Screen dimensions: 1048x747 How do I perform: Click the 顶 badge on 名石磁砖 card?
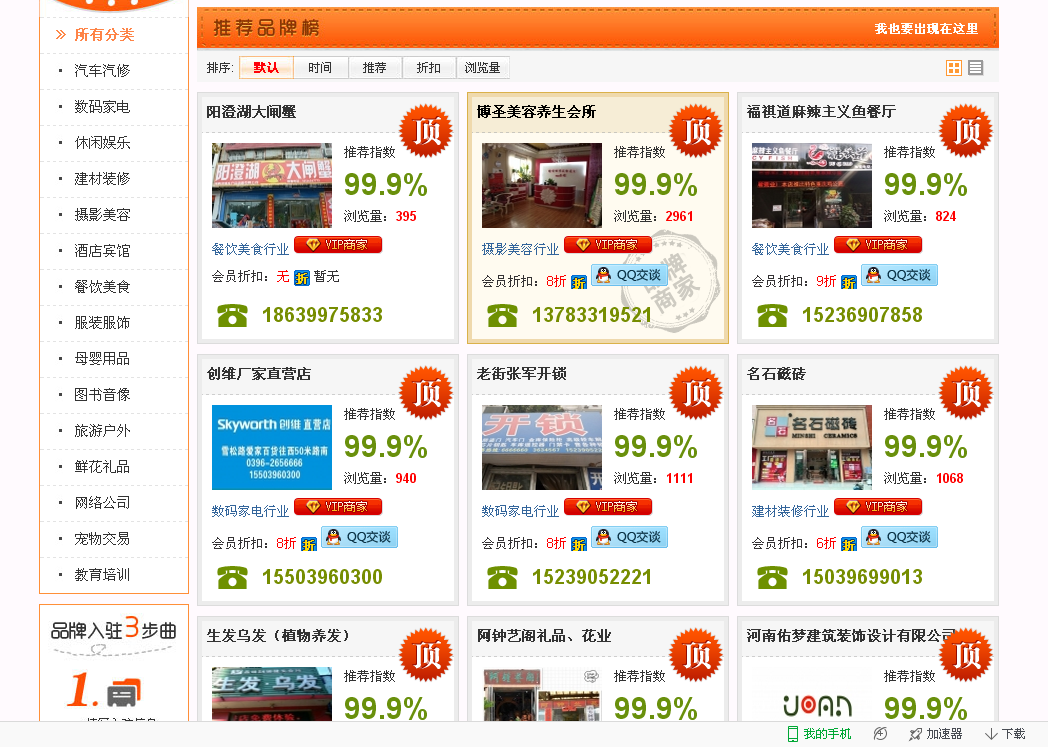[x=966, y=393]
